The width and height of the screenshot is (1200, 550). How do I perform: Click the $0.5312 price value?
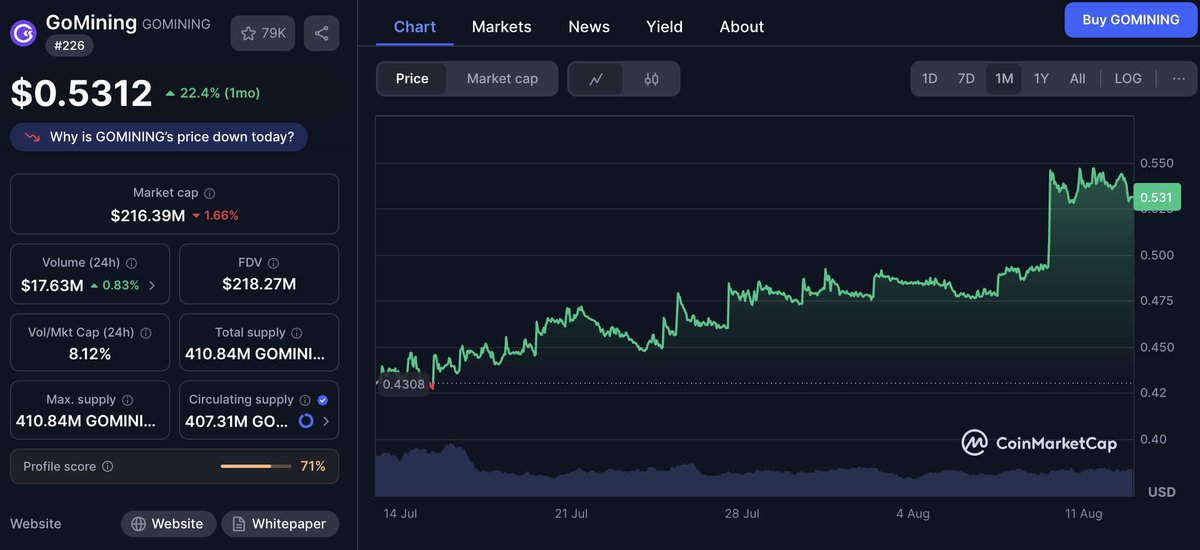coord(82,94)
